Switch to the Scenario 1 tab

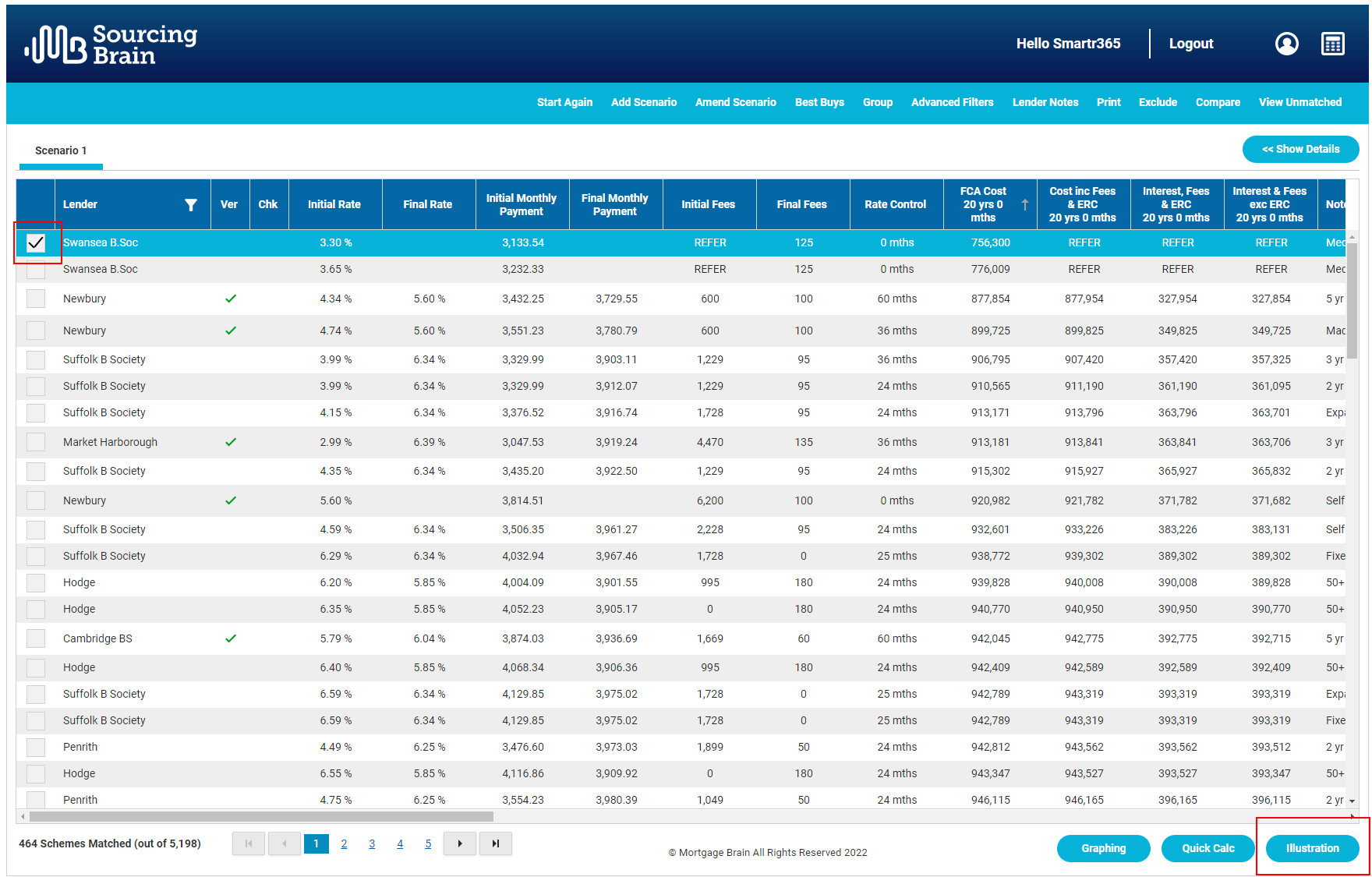coord(61,150)
